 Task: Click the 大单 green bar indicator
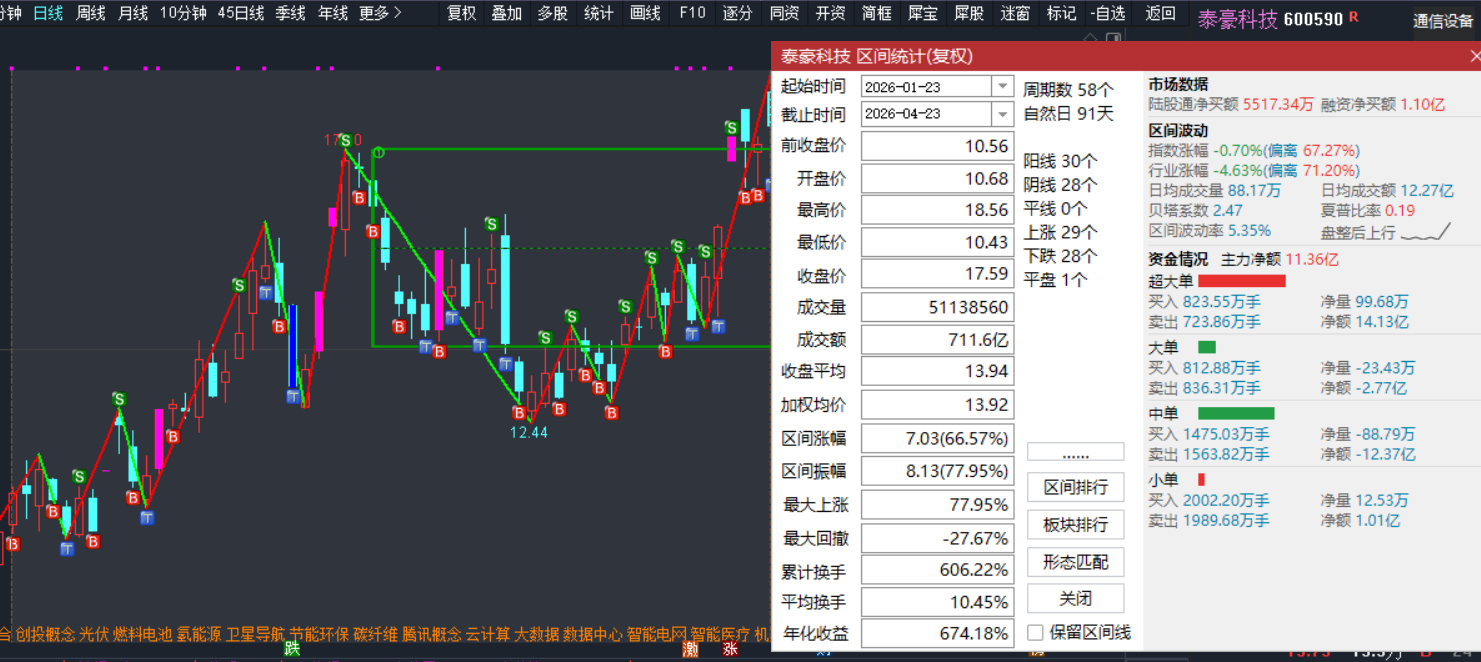pos(1207,348)
